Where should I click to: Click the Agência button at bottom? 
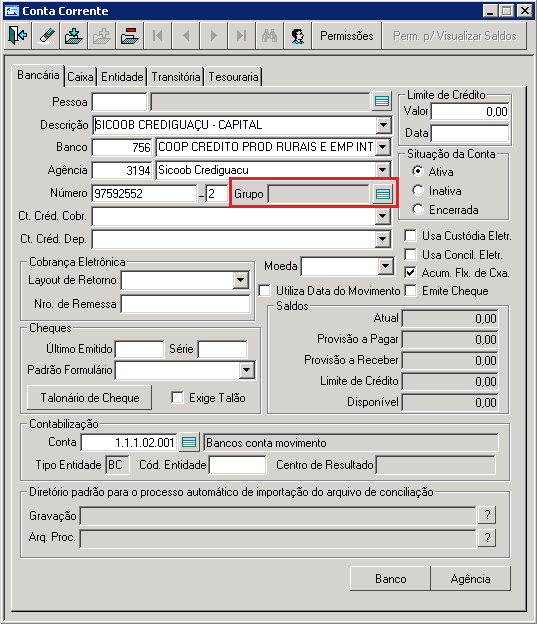[471, 579]
